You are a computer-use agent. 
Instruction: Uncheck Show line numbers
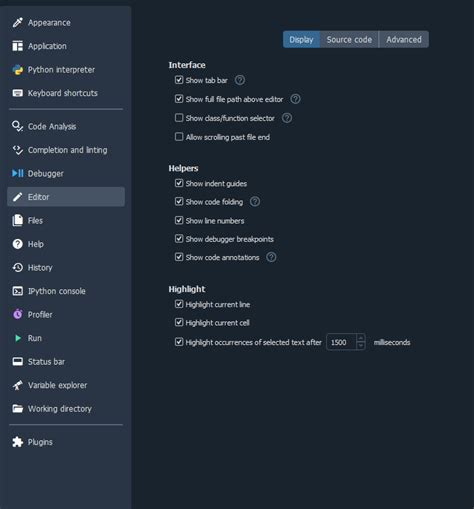(179, 220)
